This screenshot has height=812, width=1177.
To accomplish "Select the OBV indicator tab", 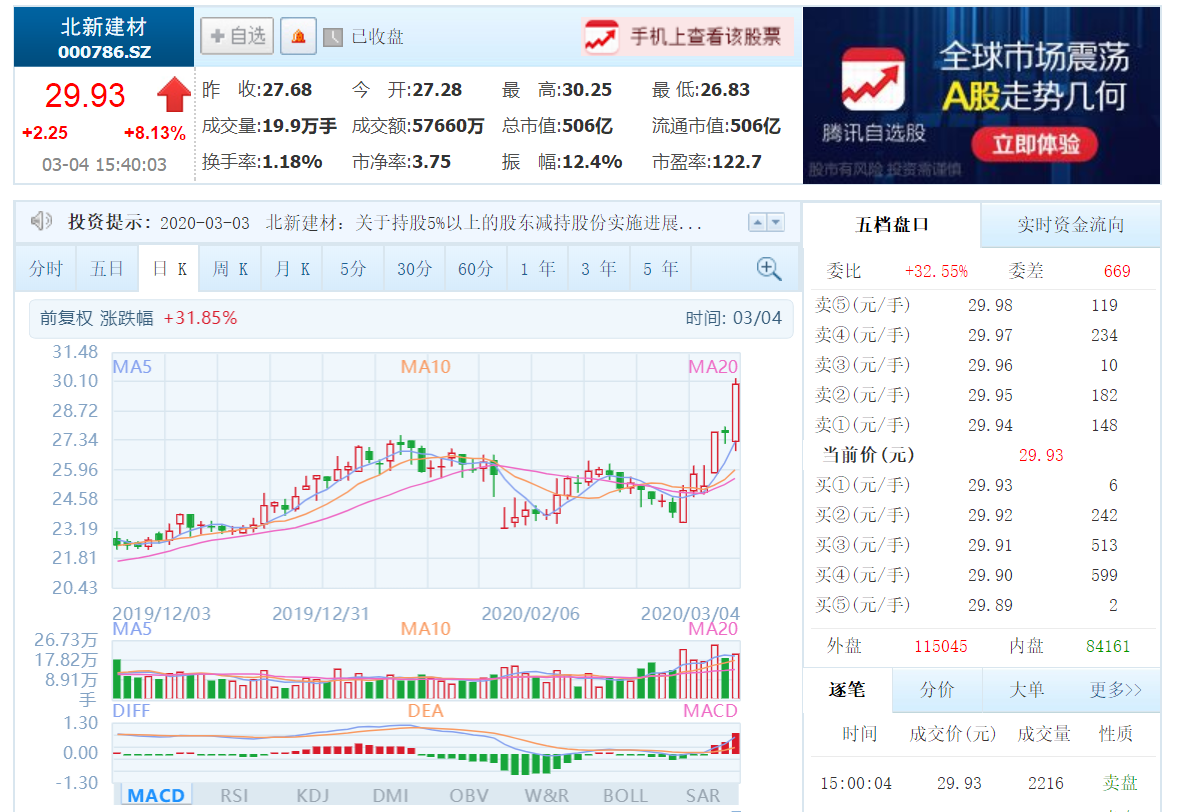I will [468, 795].
